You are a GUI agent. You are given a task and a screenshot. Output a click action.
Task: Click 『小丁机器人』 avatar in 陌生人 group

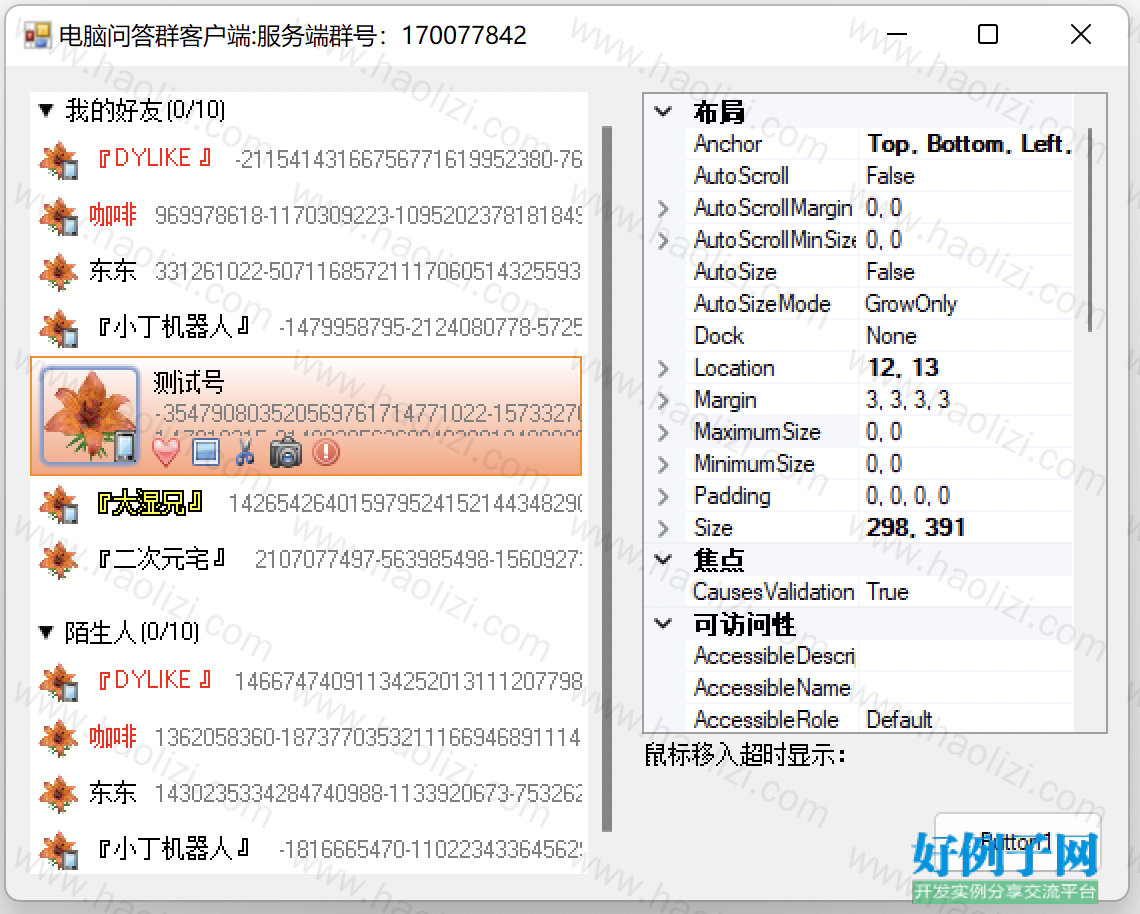pos(59,849)
